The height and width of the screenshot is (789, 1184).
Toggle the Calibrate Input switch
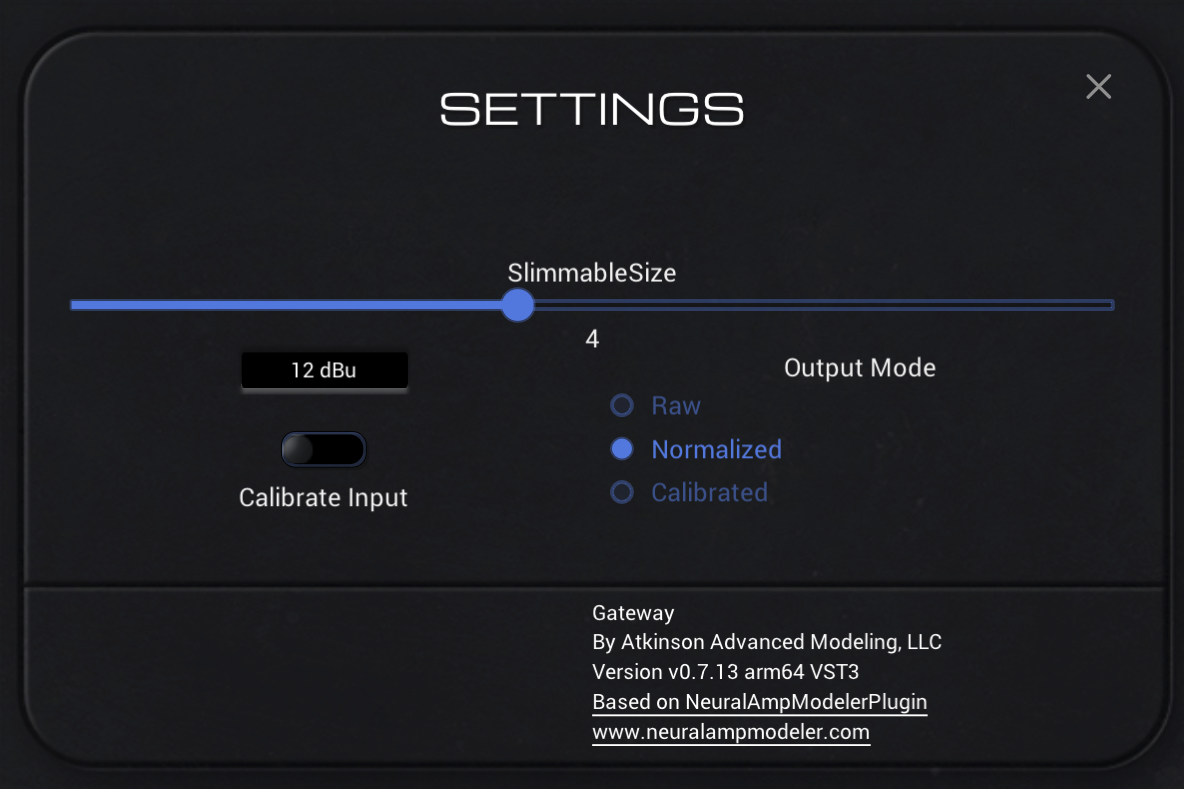pyautogui.click(x=324, y=450)
